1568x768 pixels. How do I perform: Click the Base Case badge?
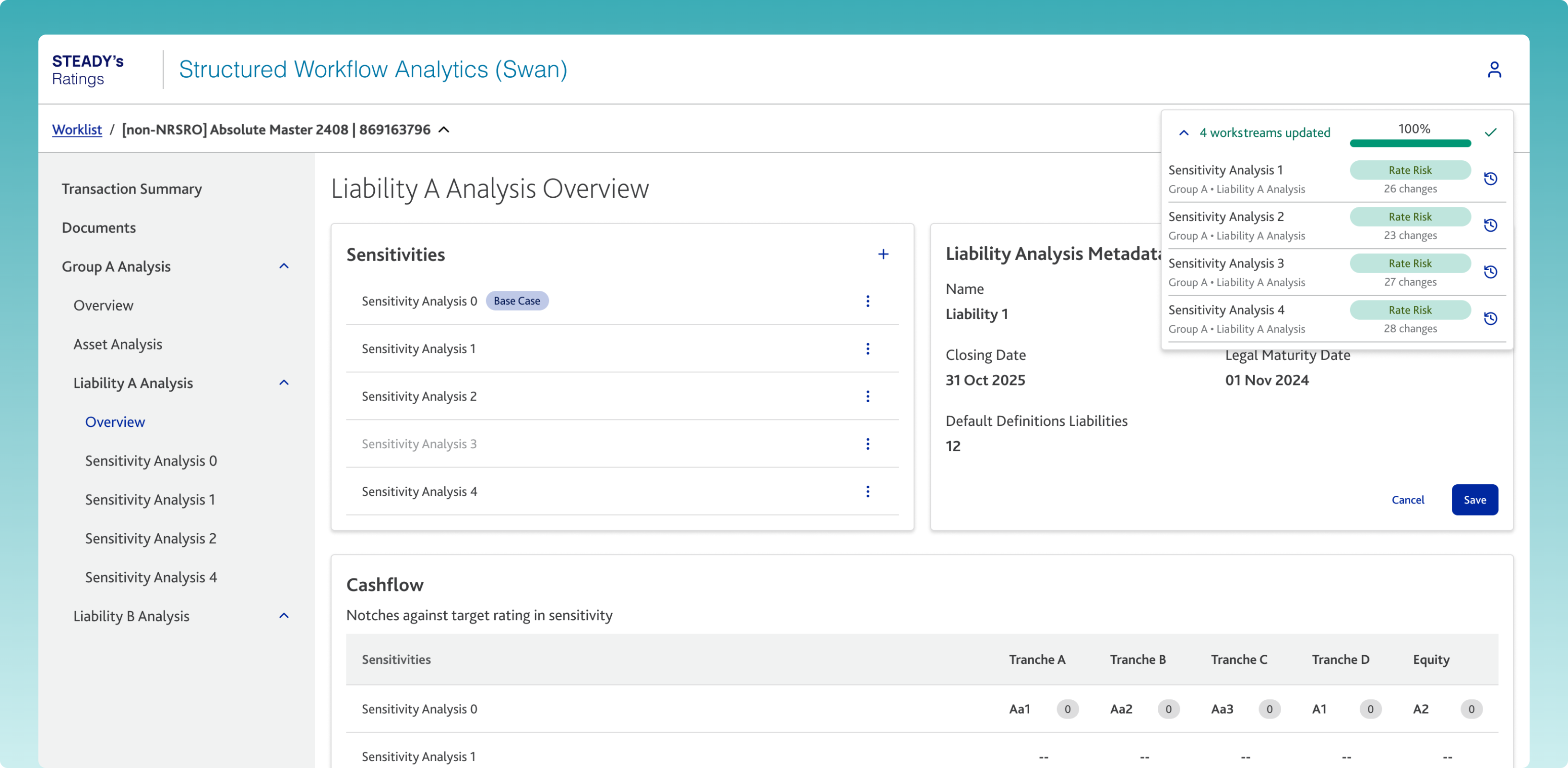(517, 301)
